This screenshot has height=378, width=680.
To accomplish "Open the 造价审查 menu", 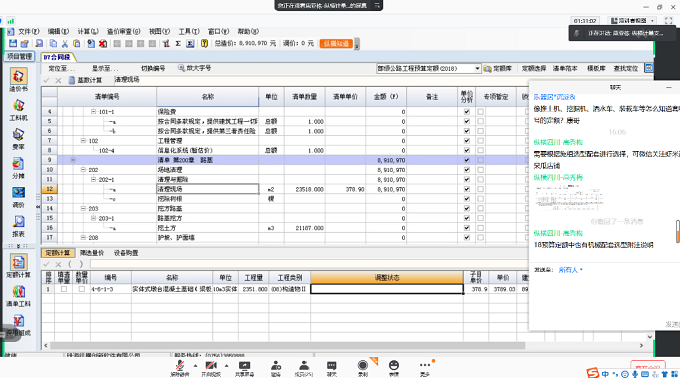I will (x=124, y=32).
